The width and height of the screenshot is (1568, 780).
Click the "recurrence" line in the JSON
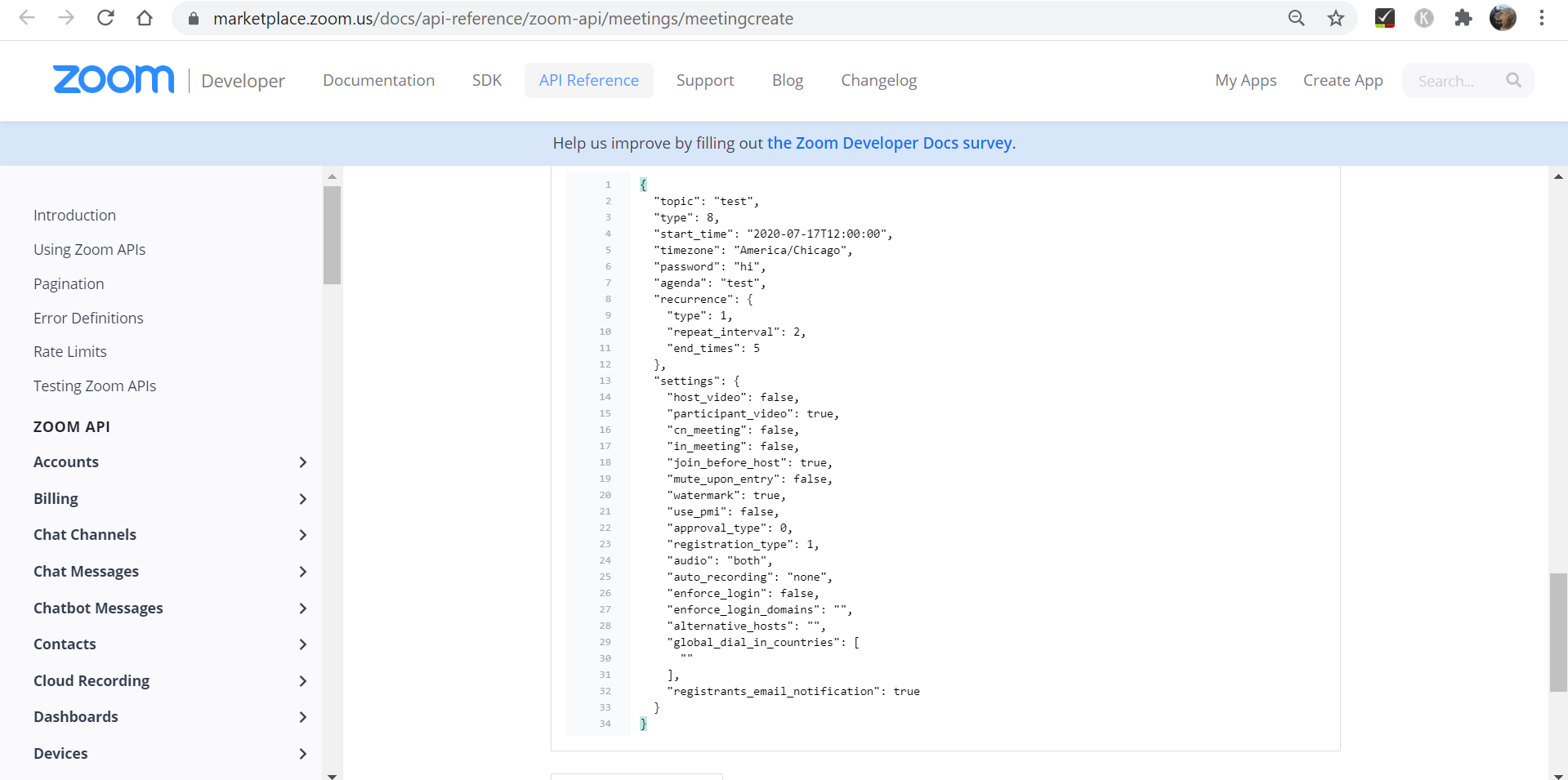pos(704,299)
